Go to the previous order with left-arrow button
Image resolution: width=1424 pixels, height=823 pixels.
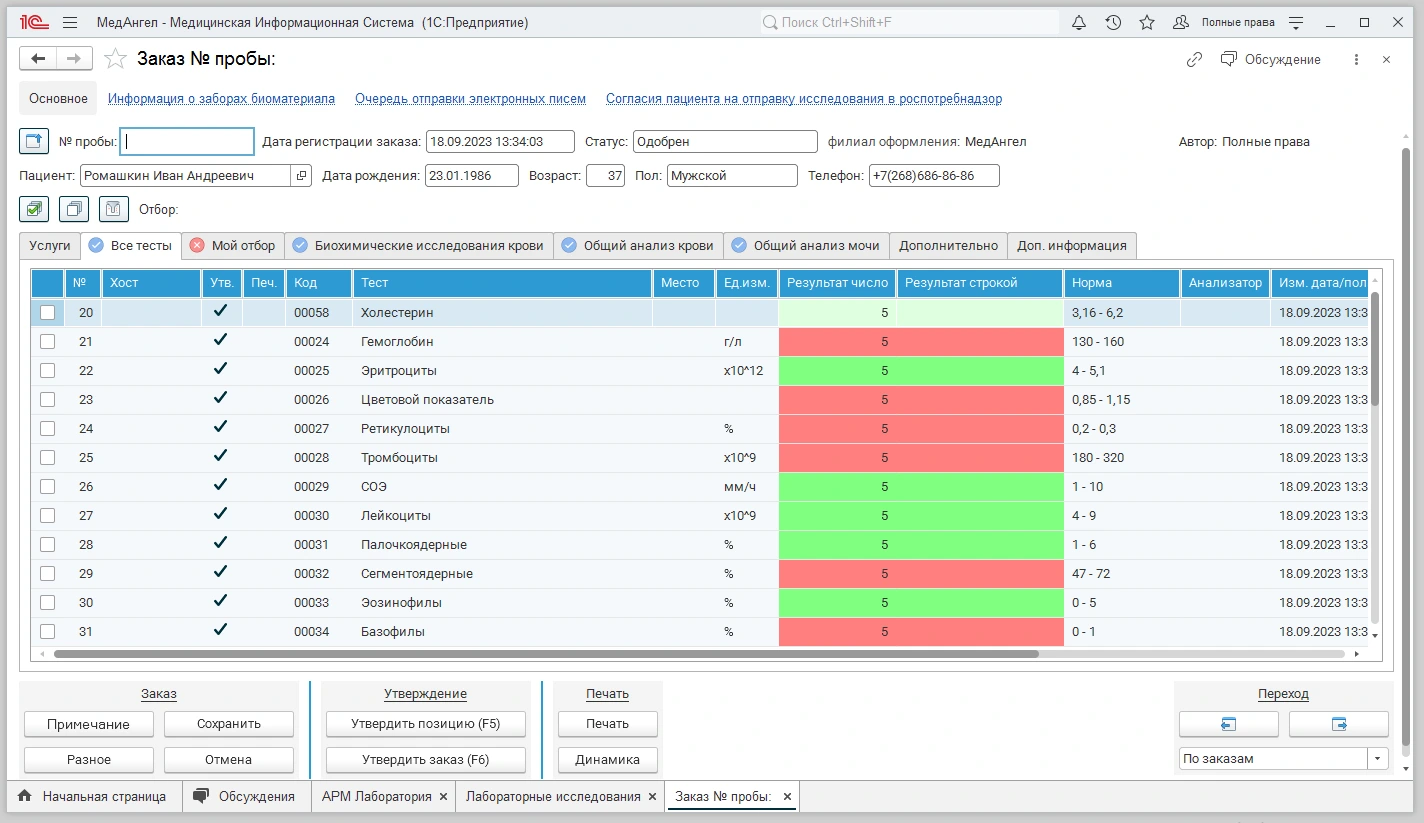[1228, 724]
